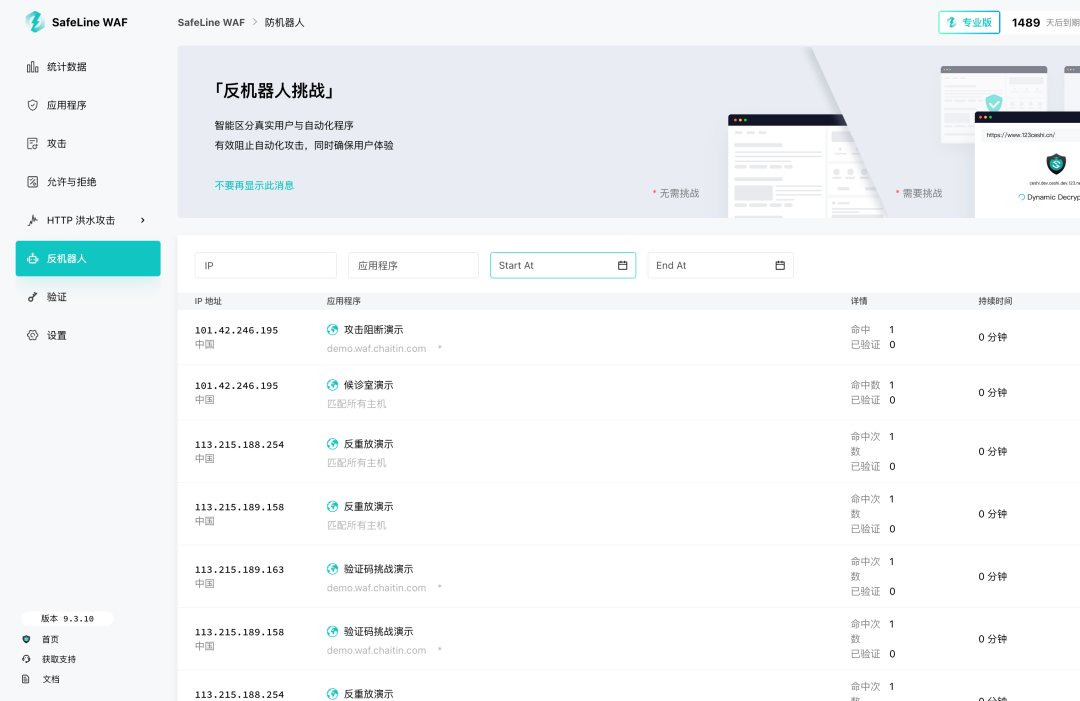This screenshot has width=1080, height=701.
Task: Open the 获取支持 link
Action: click(x=59, y=659)
